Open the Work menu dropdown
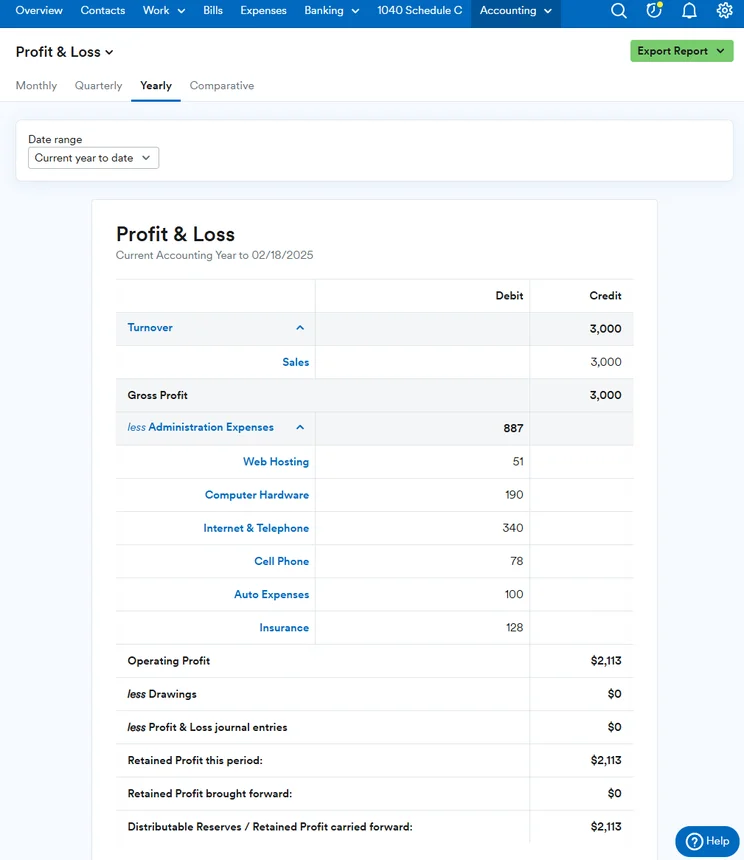744x860 pixels. pos(164,10)
